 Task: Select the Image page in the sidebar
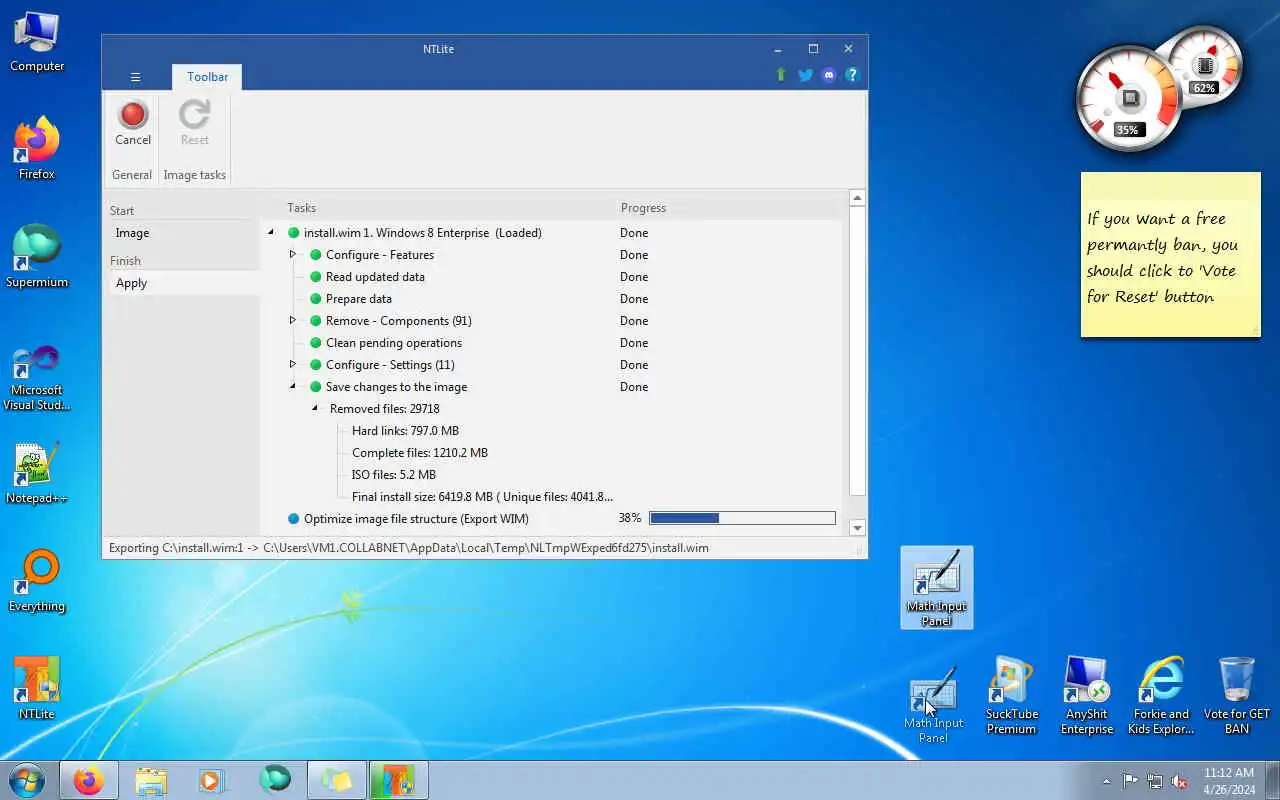click(x=183, y=233)
